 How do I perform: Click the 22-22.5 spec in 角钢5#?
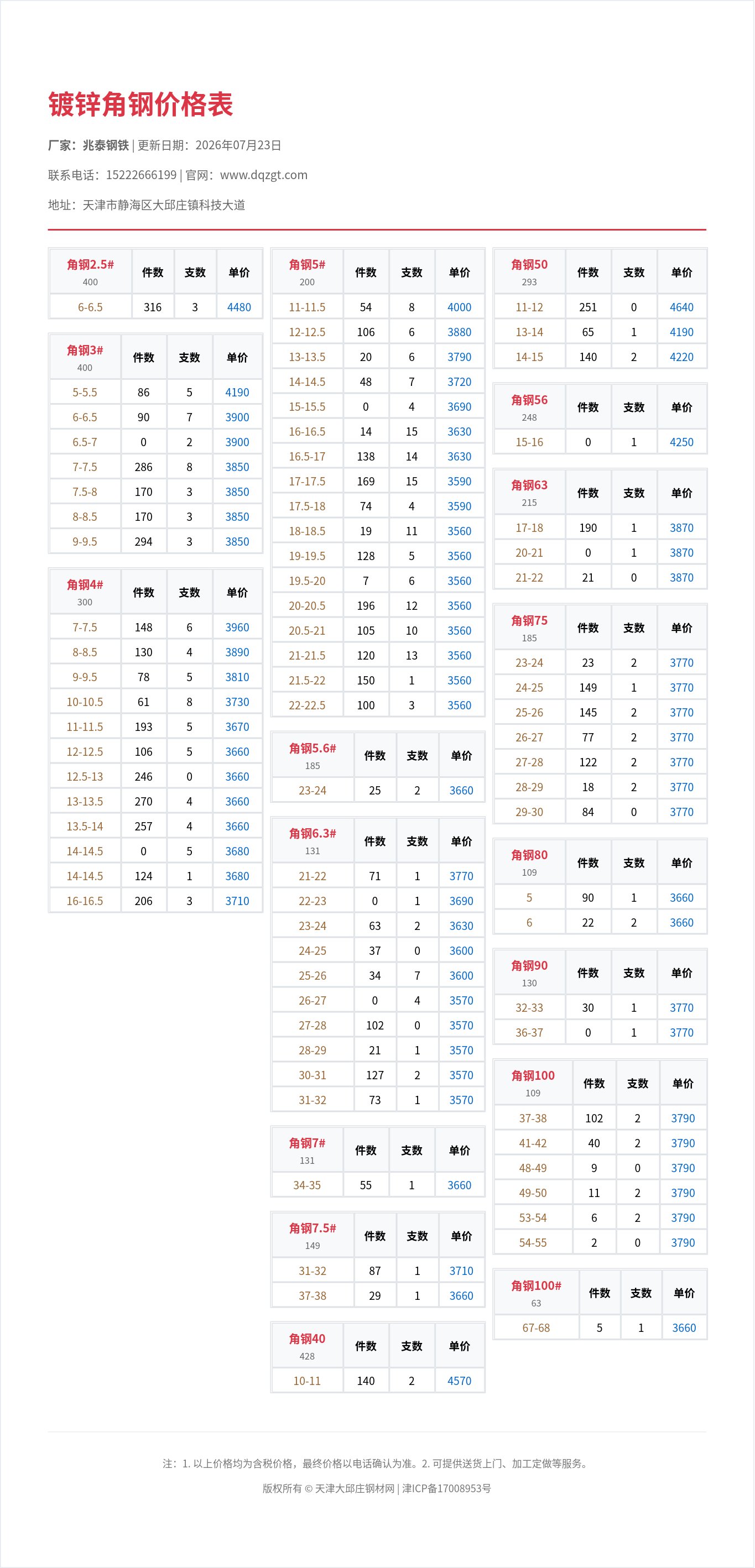pyautogui.click(x=307, y=705)
